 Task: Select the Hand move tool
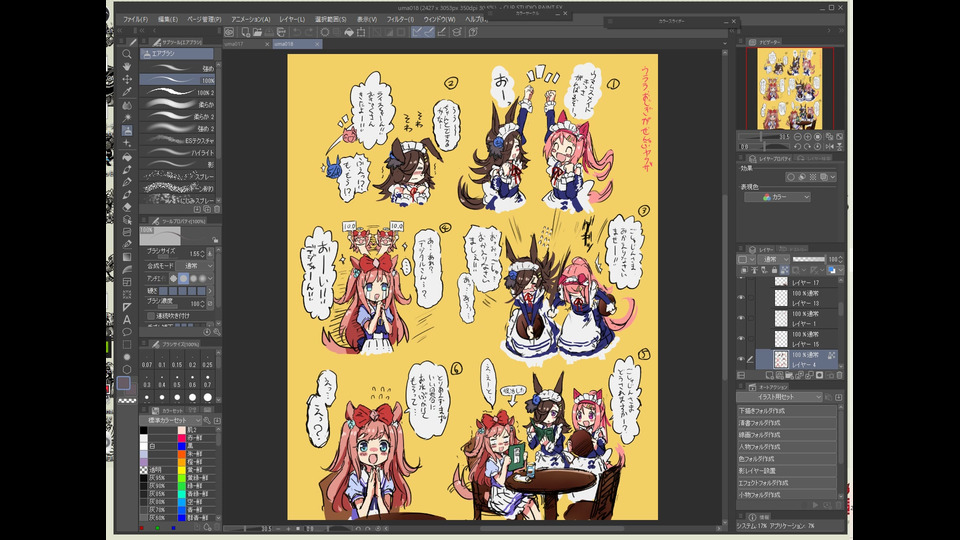click(x=127, y=66)
